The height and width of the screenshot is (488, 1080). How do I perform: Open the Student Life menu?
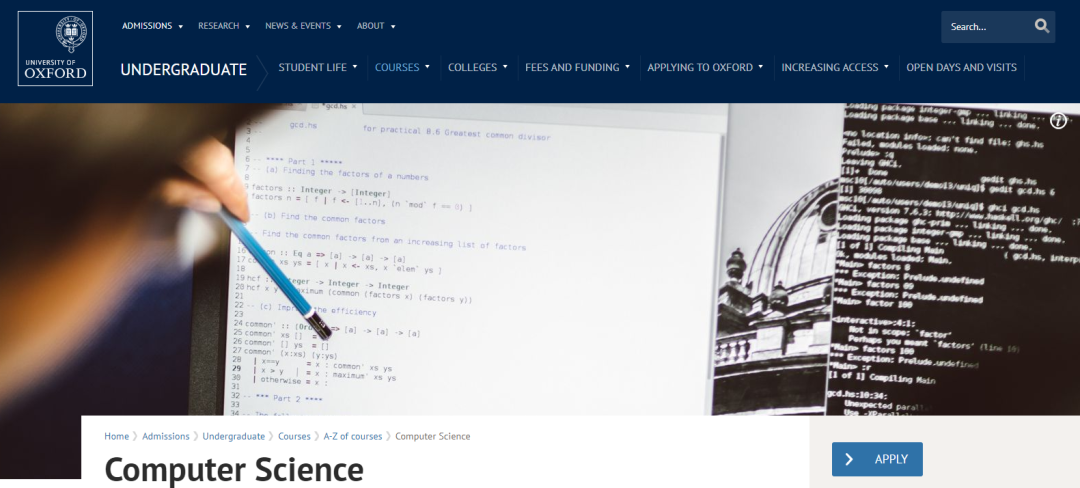click(318, 68)
